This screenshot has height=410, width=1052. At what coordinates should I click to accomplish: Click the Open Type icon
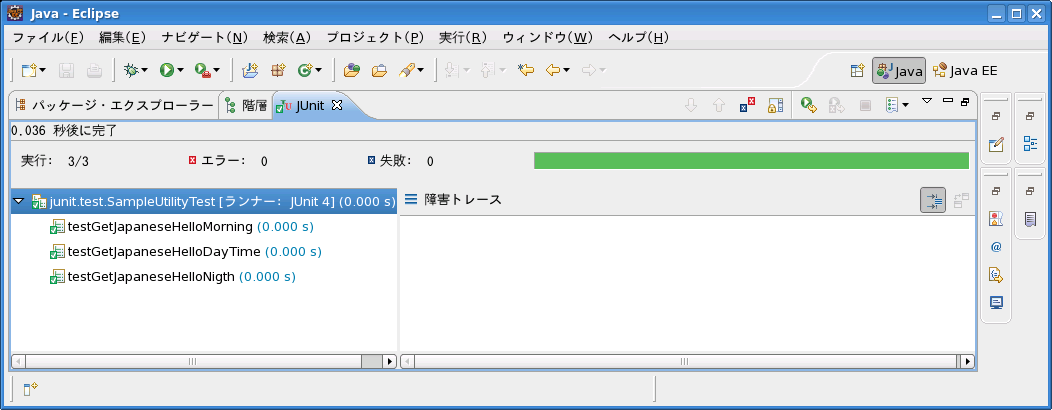tap(352, 70)
